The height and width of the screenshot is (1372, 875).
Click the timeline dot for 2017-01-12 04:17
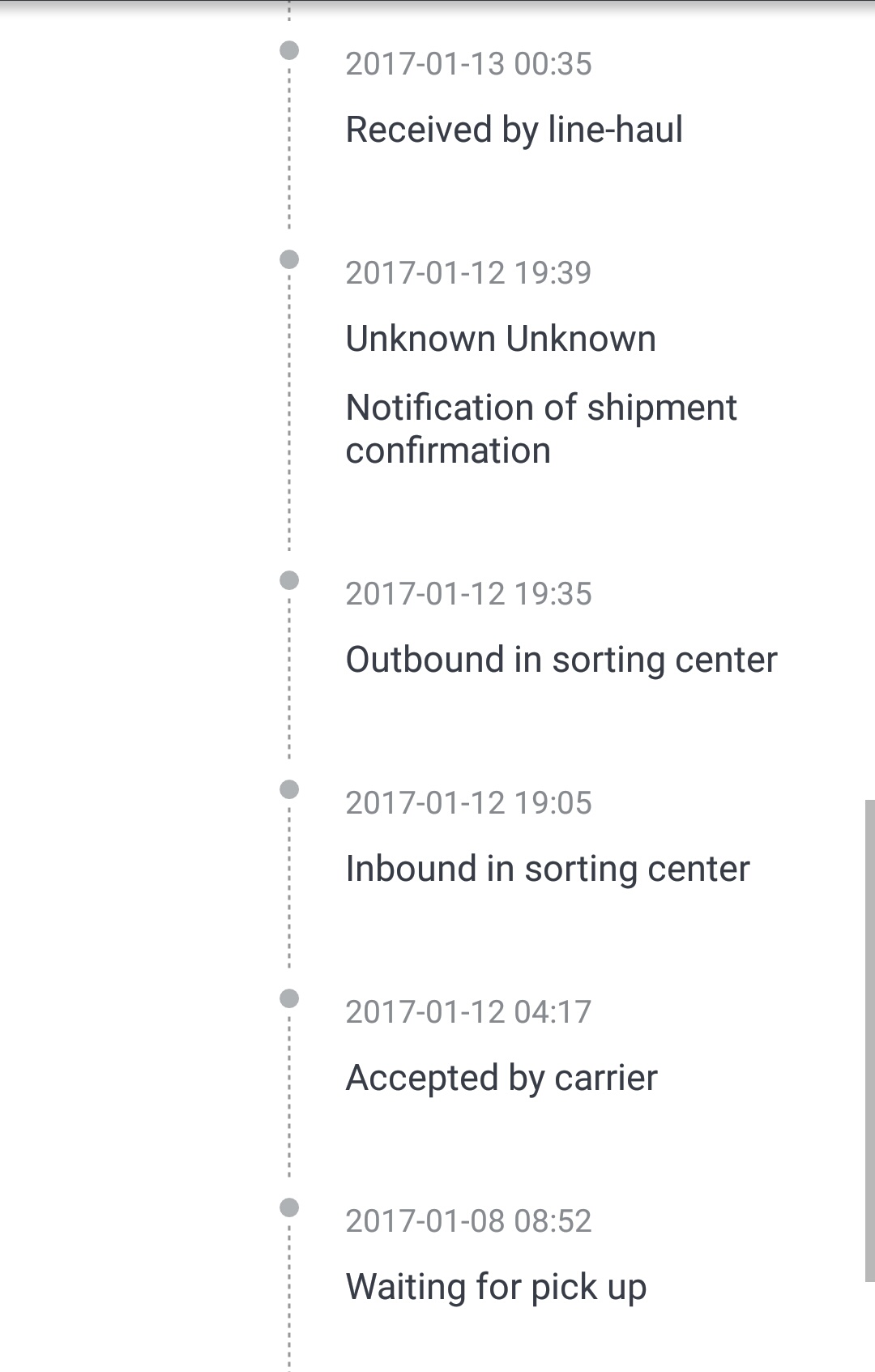[x=289, y=998]
